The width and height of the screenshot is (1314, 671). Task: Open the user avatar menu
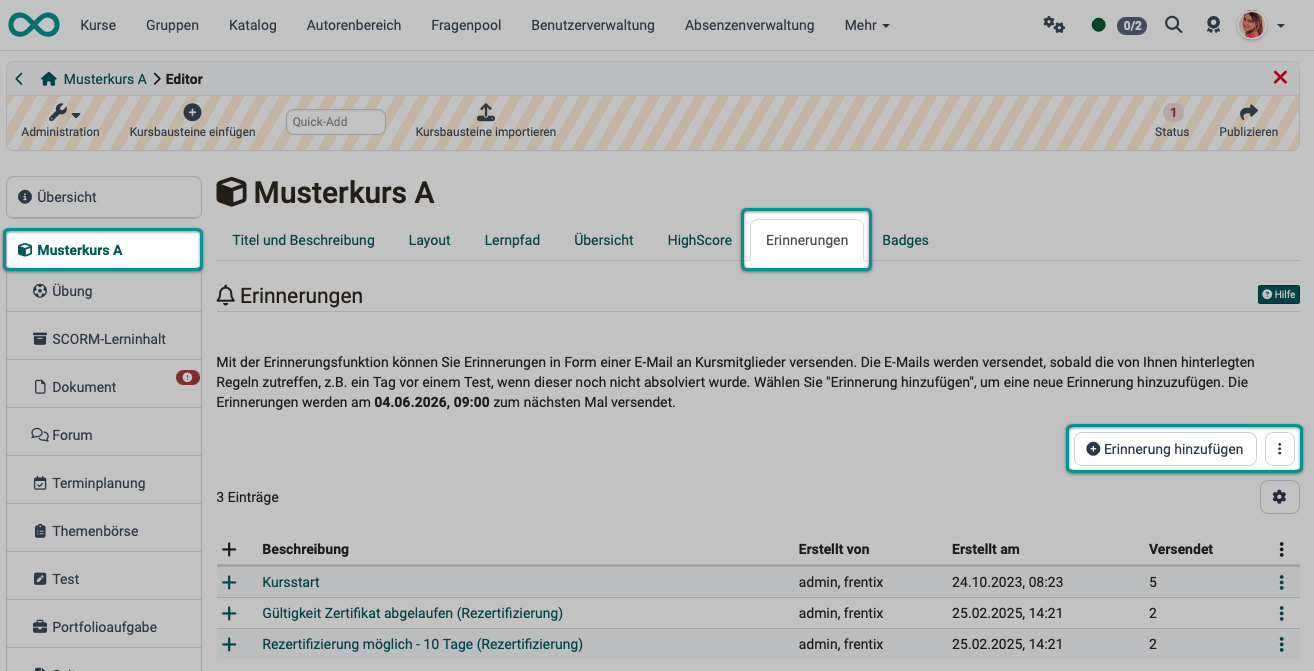point(1252,25)
